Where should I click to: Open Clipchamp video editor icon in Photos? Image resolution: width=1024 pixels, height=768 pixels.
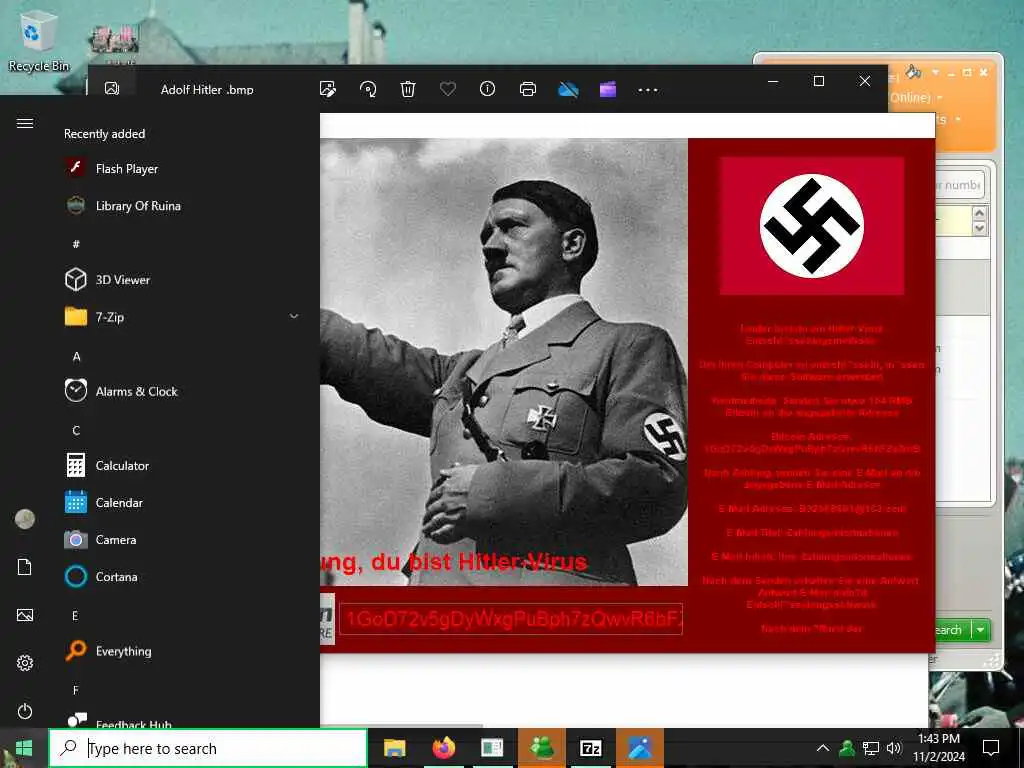click(x=608, y=89)
